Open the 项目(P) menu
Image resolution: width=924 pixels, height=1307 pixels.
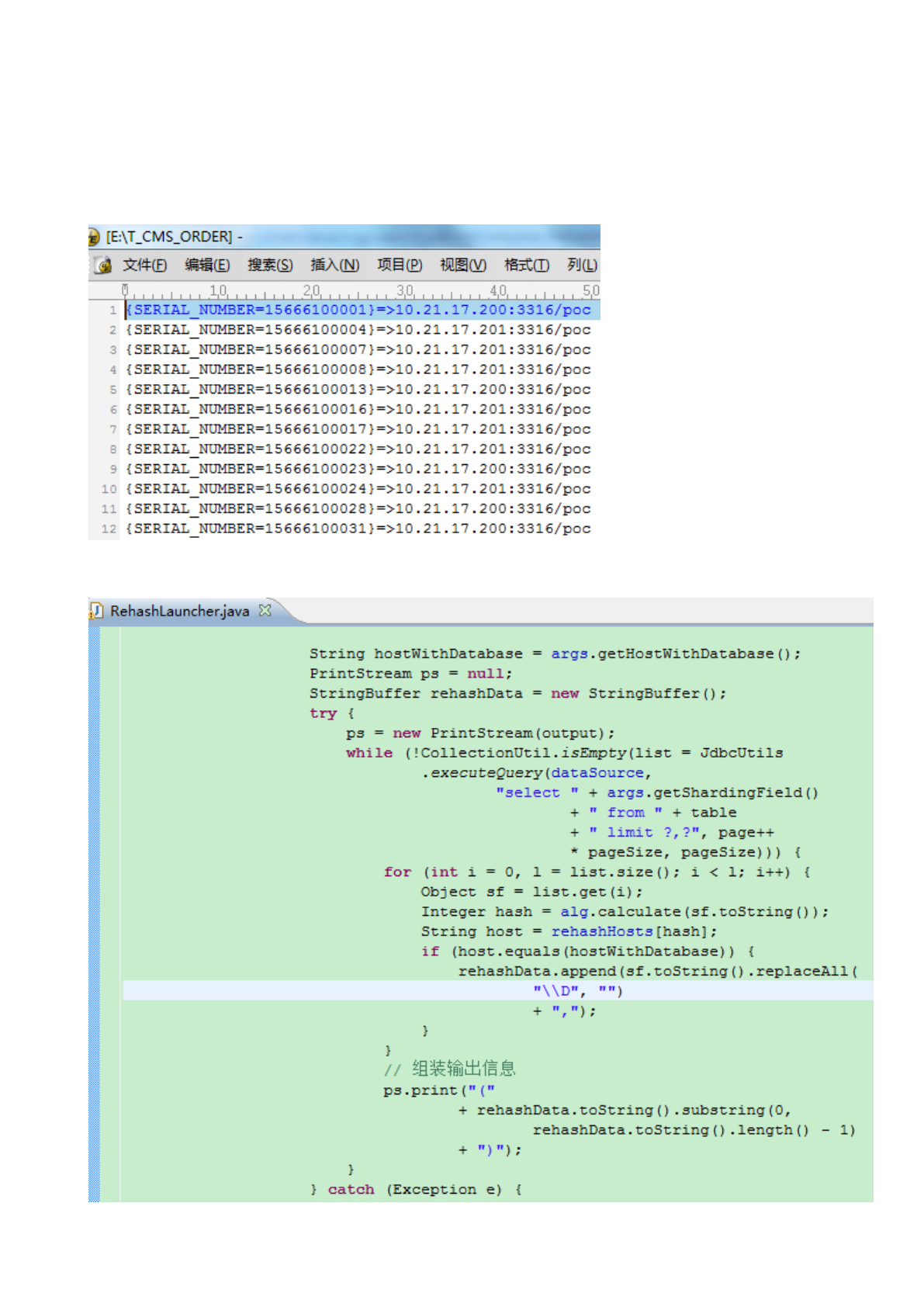point(400,265)
